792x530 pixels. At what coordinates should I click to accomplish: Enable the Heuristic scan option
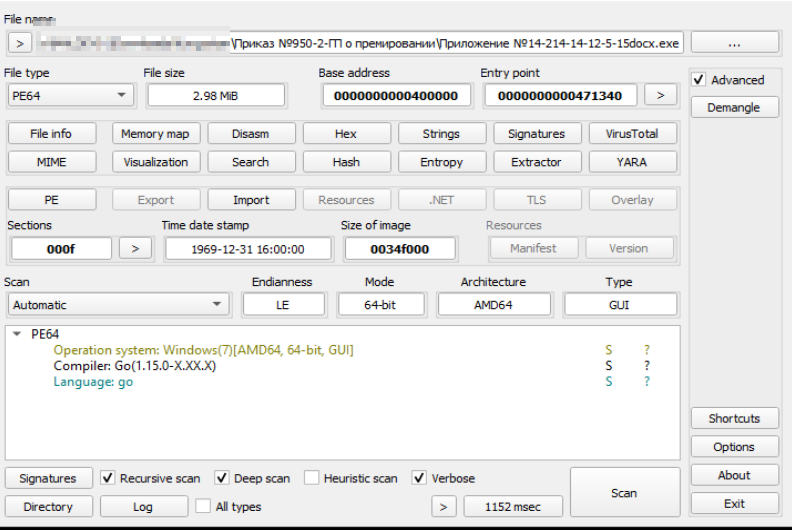pos(312,479)
